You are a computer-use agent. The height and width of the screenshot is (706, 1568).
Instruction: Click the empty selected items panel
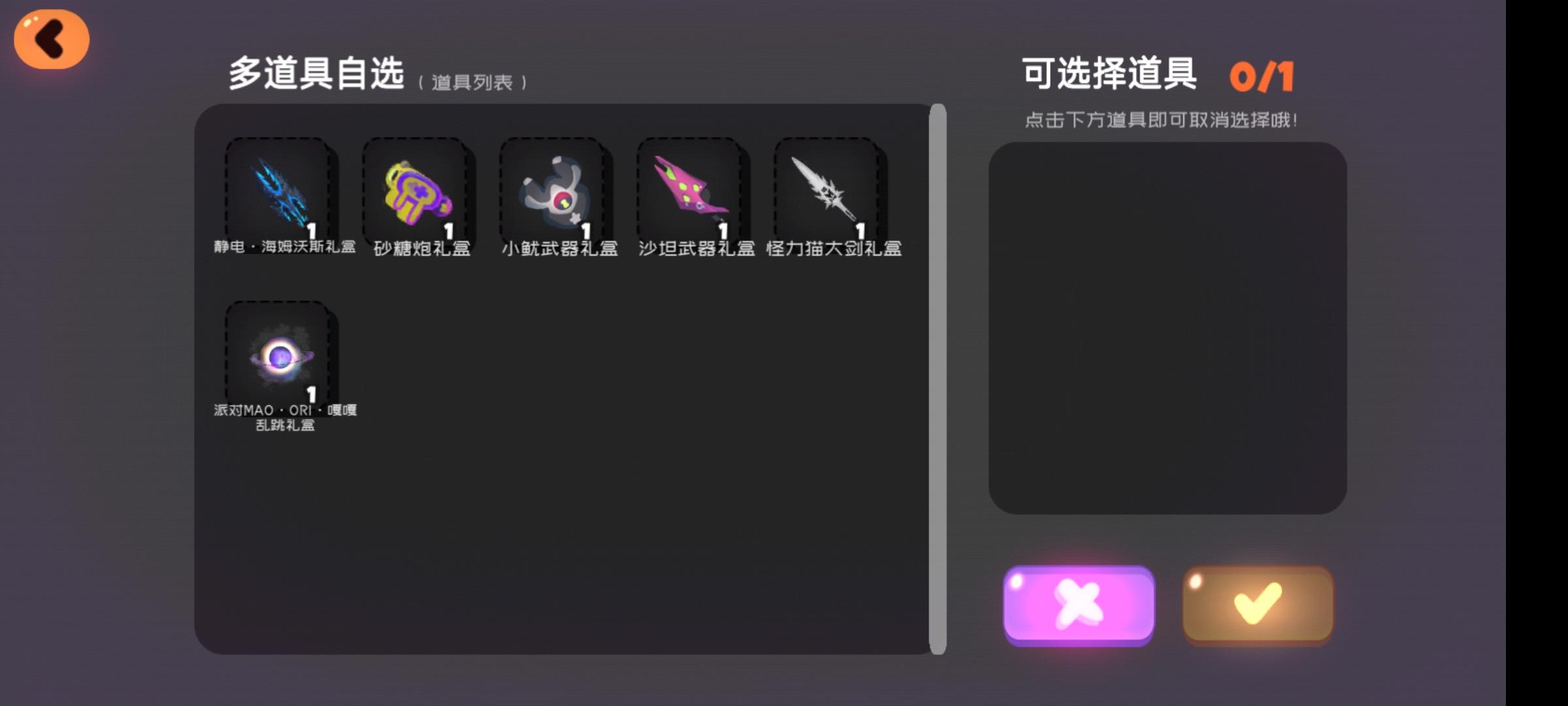(1168, 328)
